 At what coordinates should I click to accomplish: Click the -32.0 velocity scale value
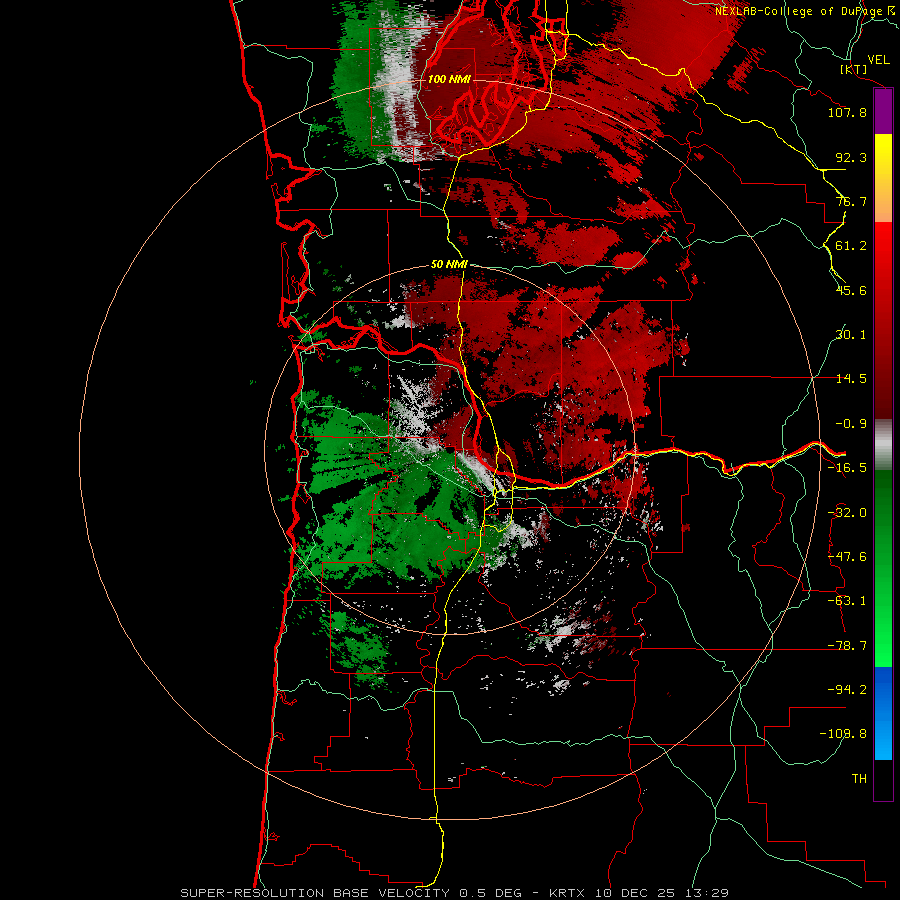(x=847, y=512)
